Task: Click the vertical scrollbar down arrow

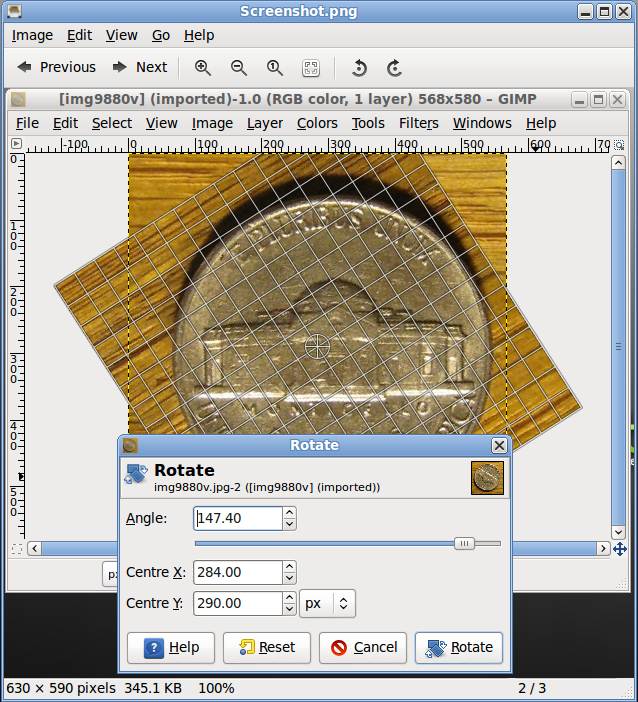Action: coord(618,532)
